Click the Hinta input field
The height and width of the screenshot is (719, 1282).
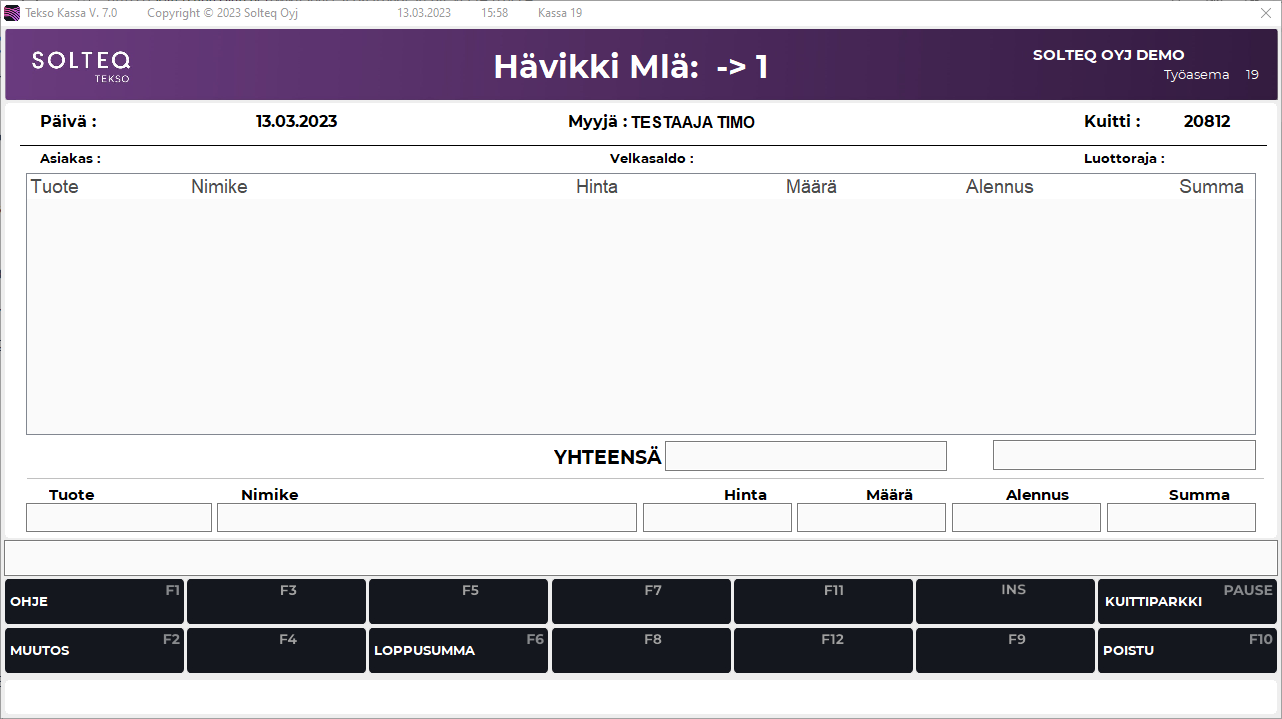(717, 517)
